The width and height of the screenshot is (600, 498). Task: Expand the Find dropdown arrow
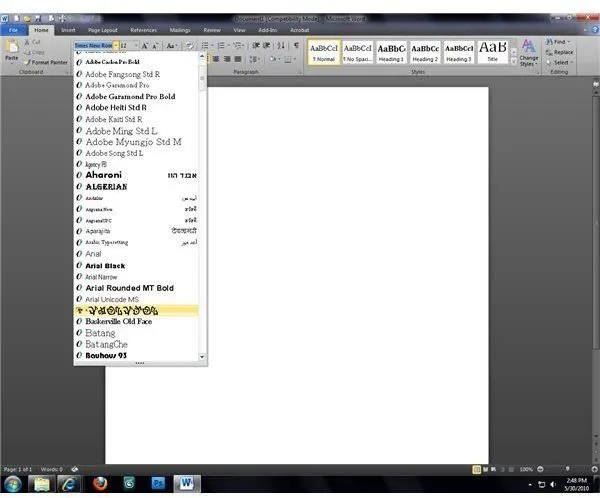coord(569,42)
